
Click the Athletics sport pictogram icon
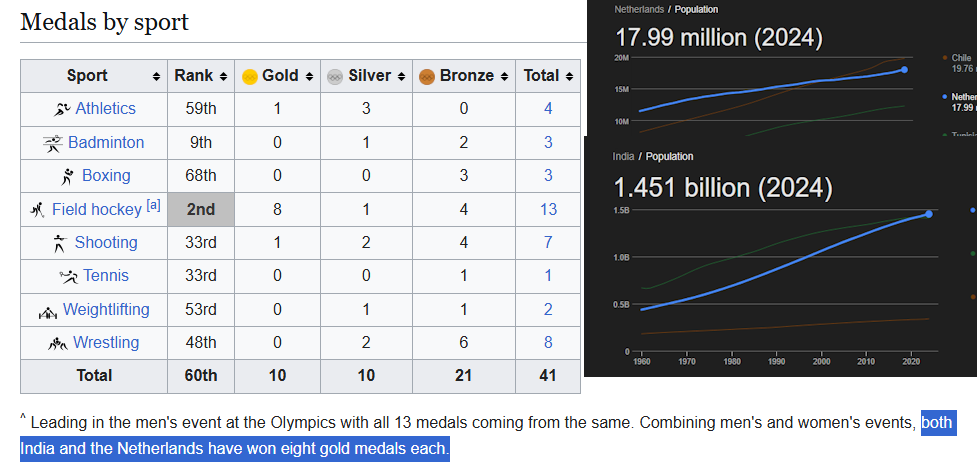tap(62, 109)
